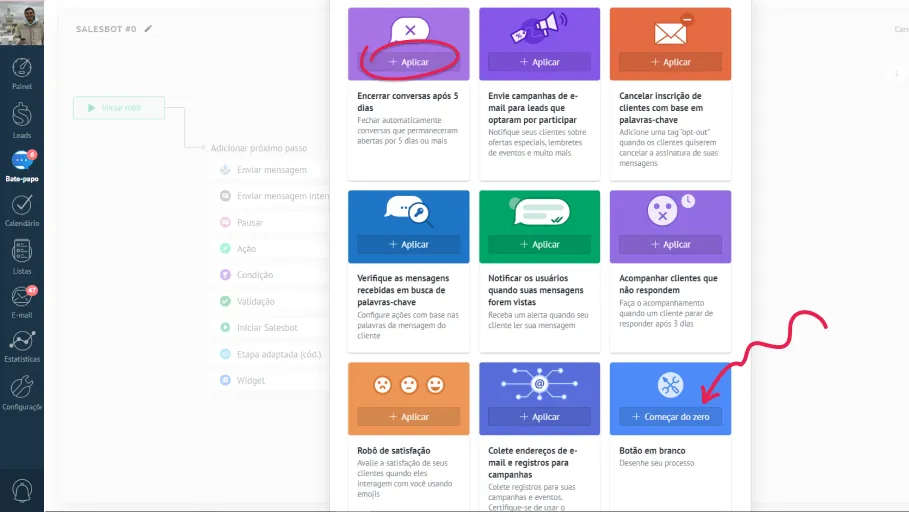Click the chat search keyword icon
Screen dimensions: 909x512
409,211
